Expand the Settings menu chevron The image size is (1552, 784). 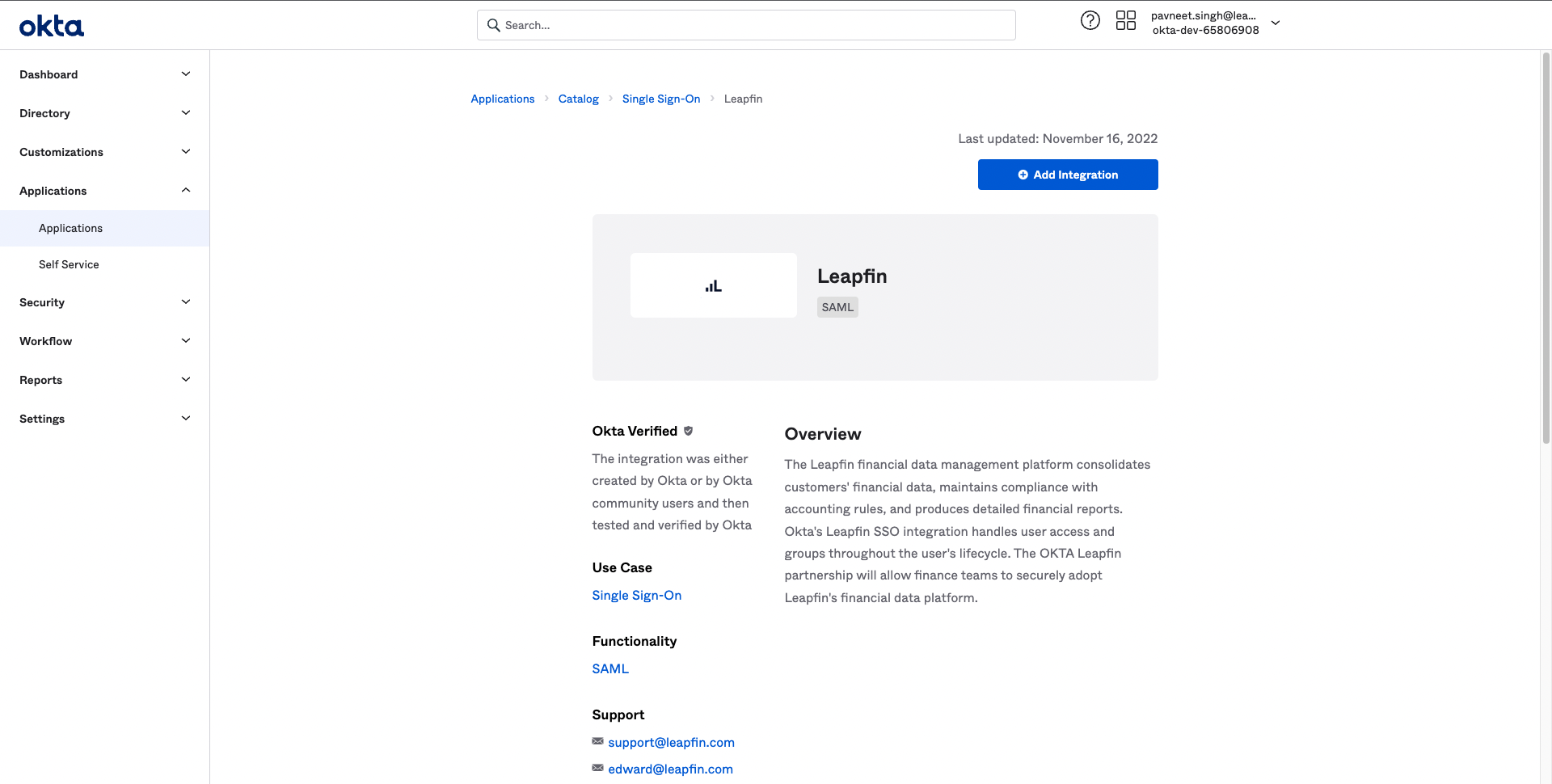click(186, 419)
